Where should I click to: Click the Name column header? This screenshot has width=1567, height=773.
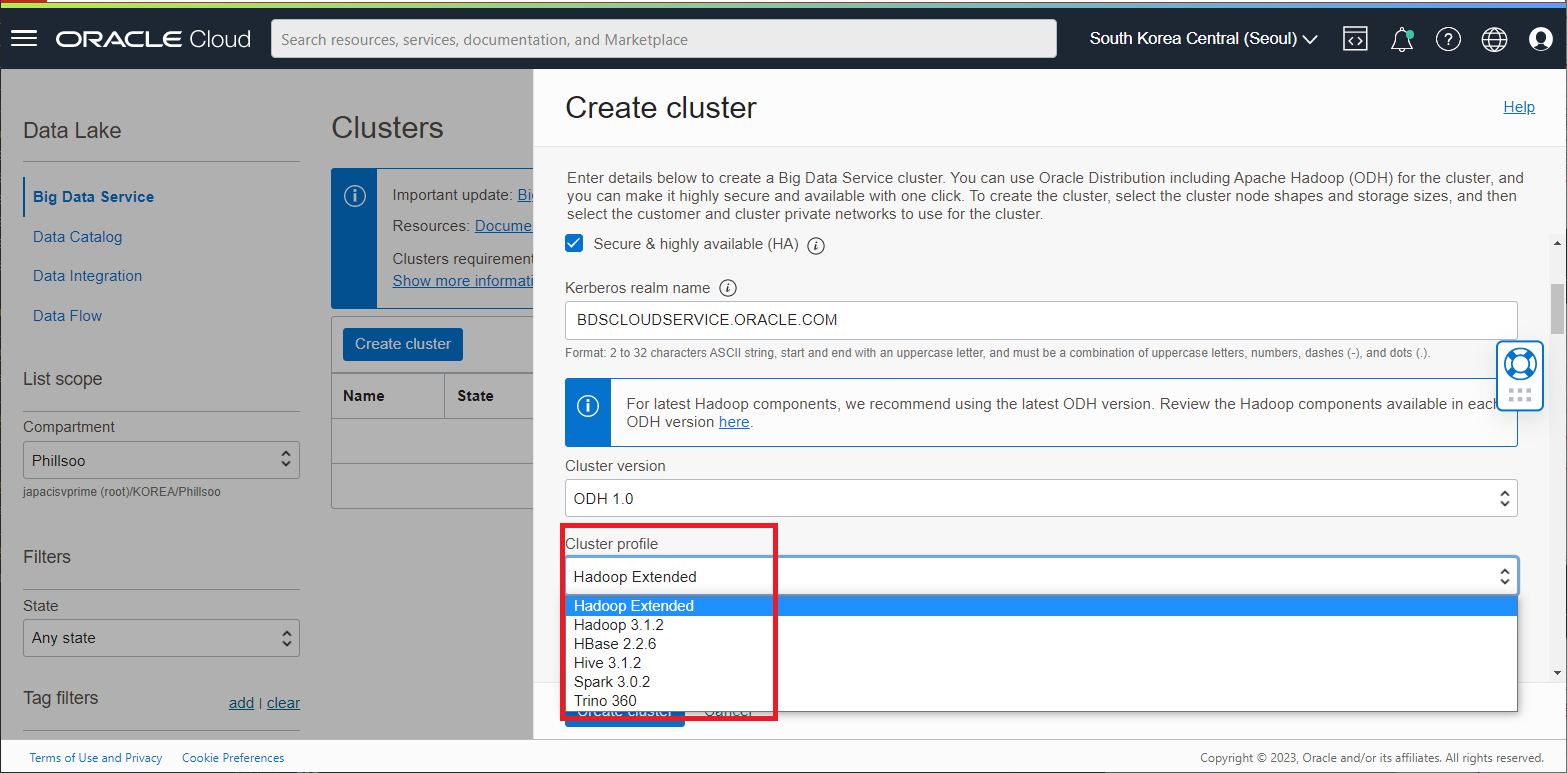click(x=364, y=396)
